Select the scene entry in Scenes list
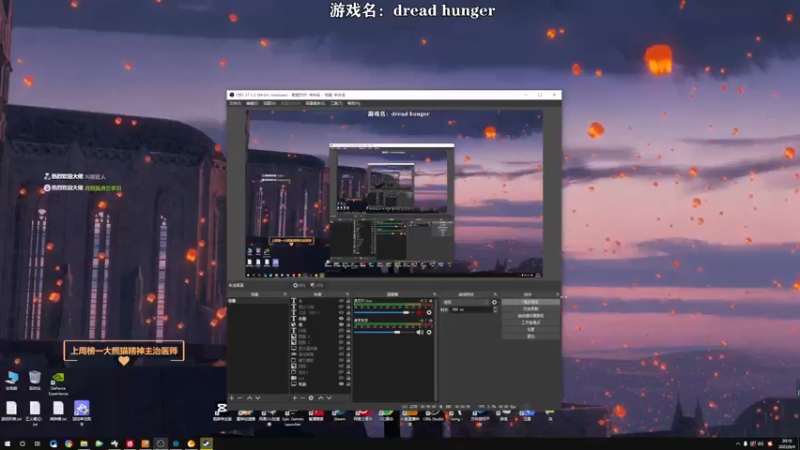The width and height of the screenshot is (800, 450). point(258,301)
